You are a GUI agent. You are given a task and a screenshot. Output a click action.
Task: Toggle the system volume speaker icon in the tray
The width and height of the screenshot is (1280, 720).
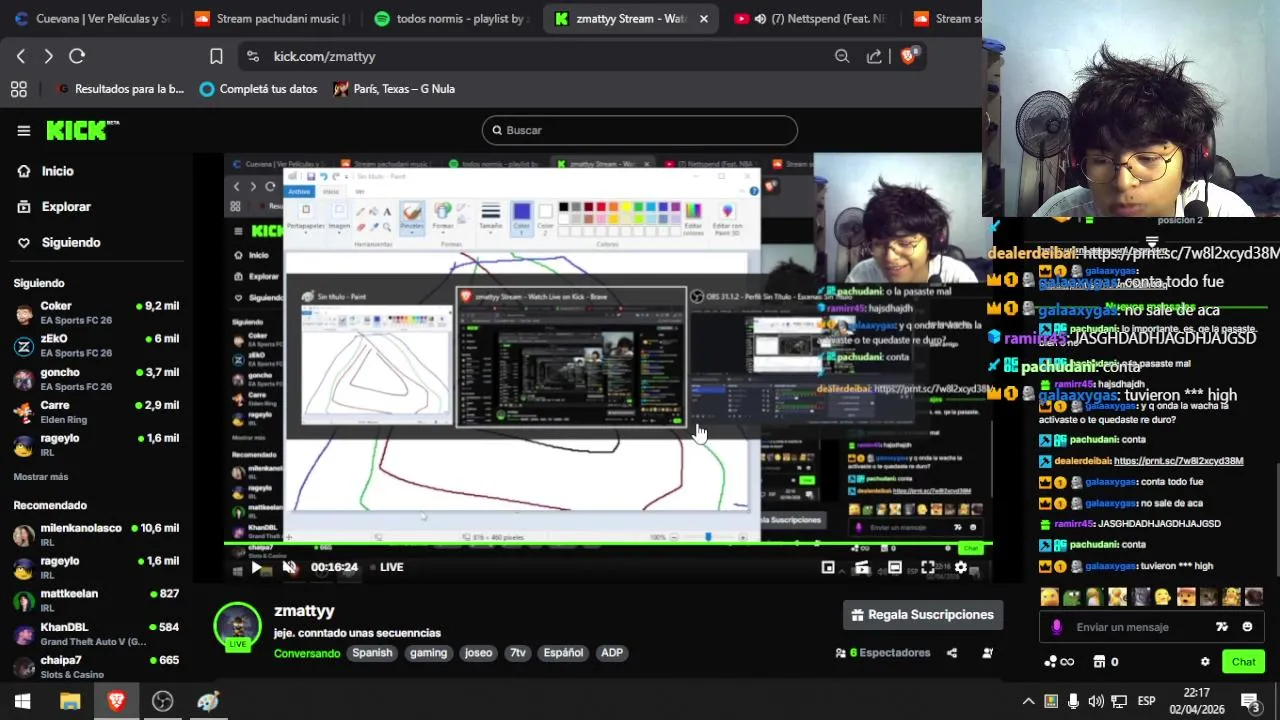pyautogui.click(x=1096, y=701)
